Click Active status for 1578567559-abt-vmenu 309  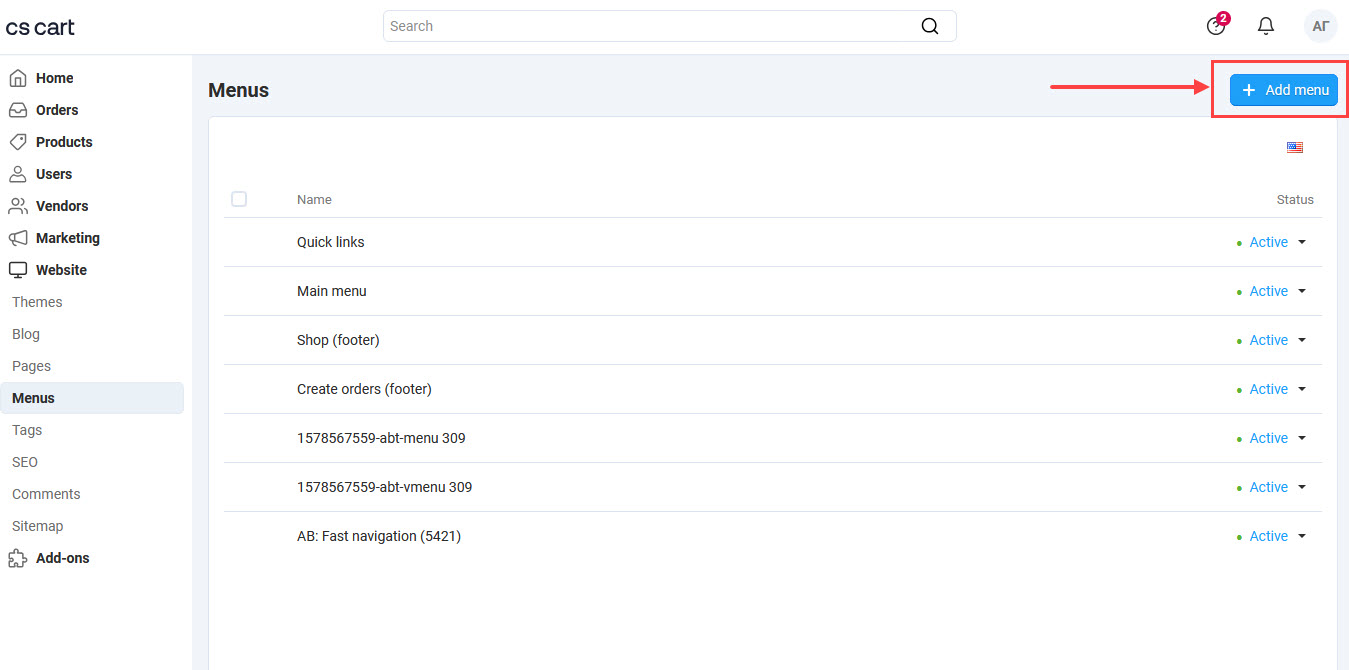click(x=1268, y=487)
